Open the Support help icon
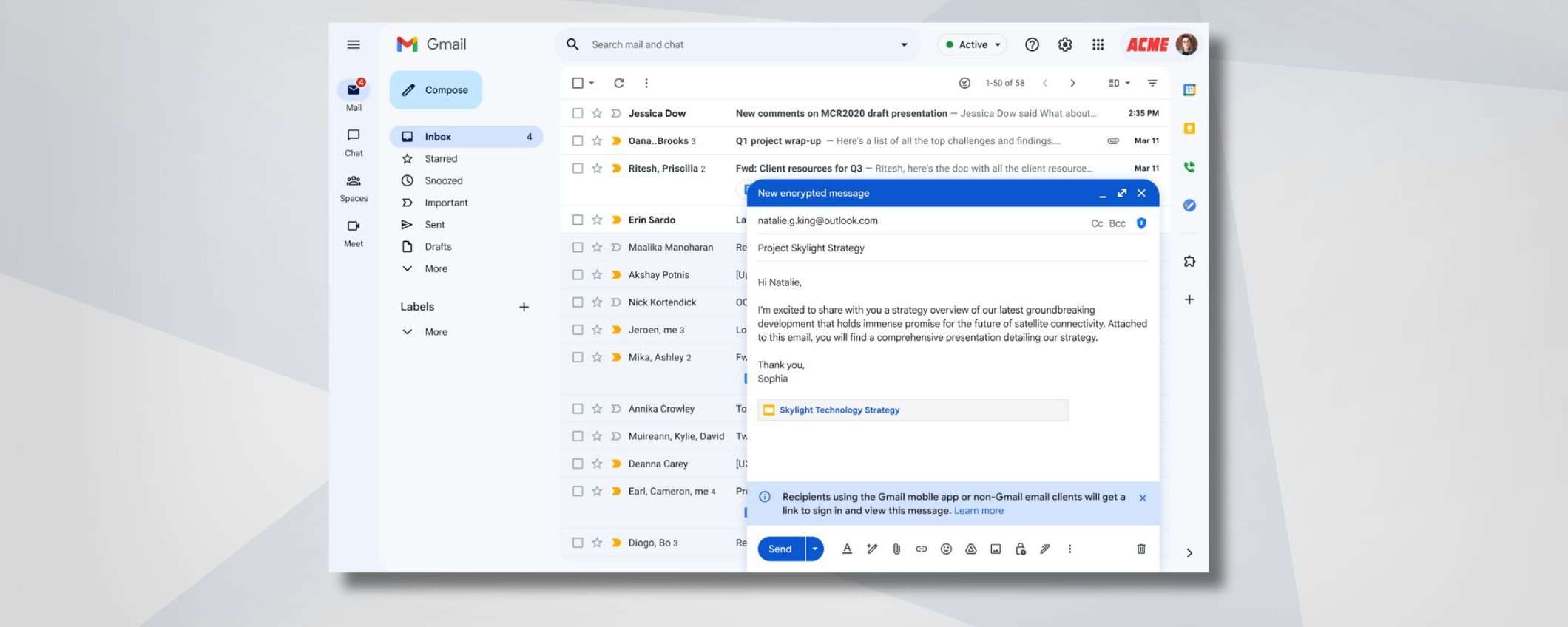Screen dimensions: 1568x627 tap(1032, 44)
